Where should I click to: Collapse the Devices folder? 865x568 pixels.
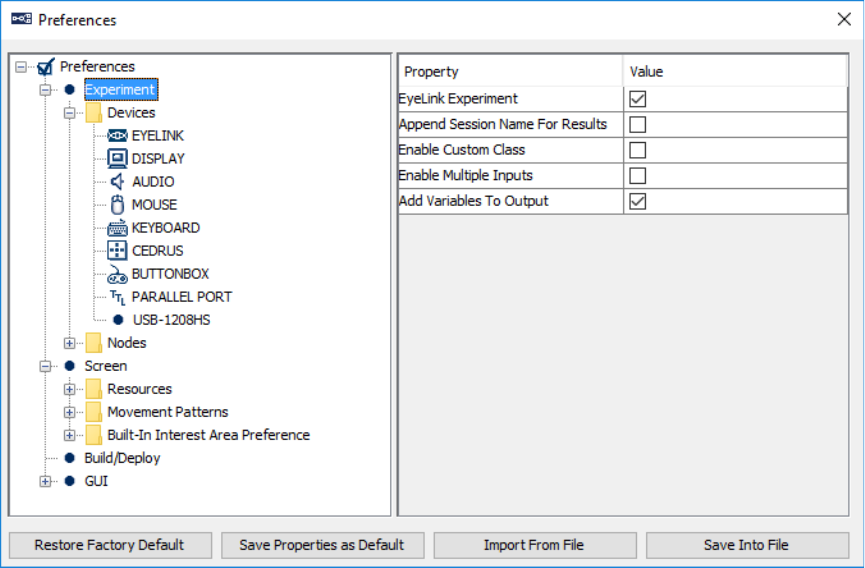70,113
